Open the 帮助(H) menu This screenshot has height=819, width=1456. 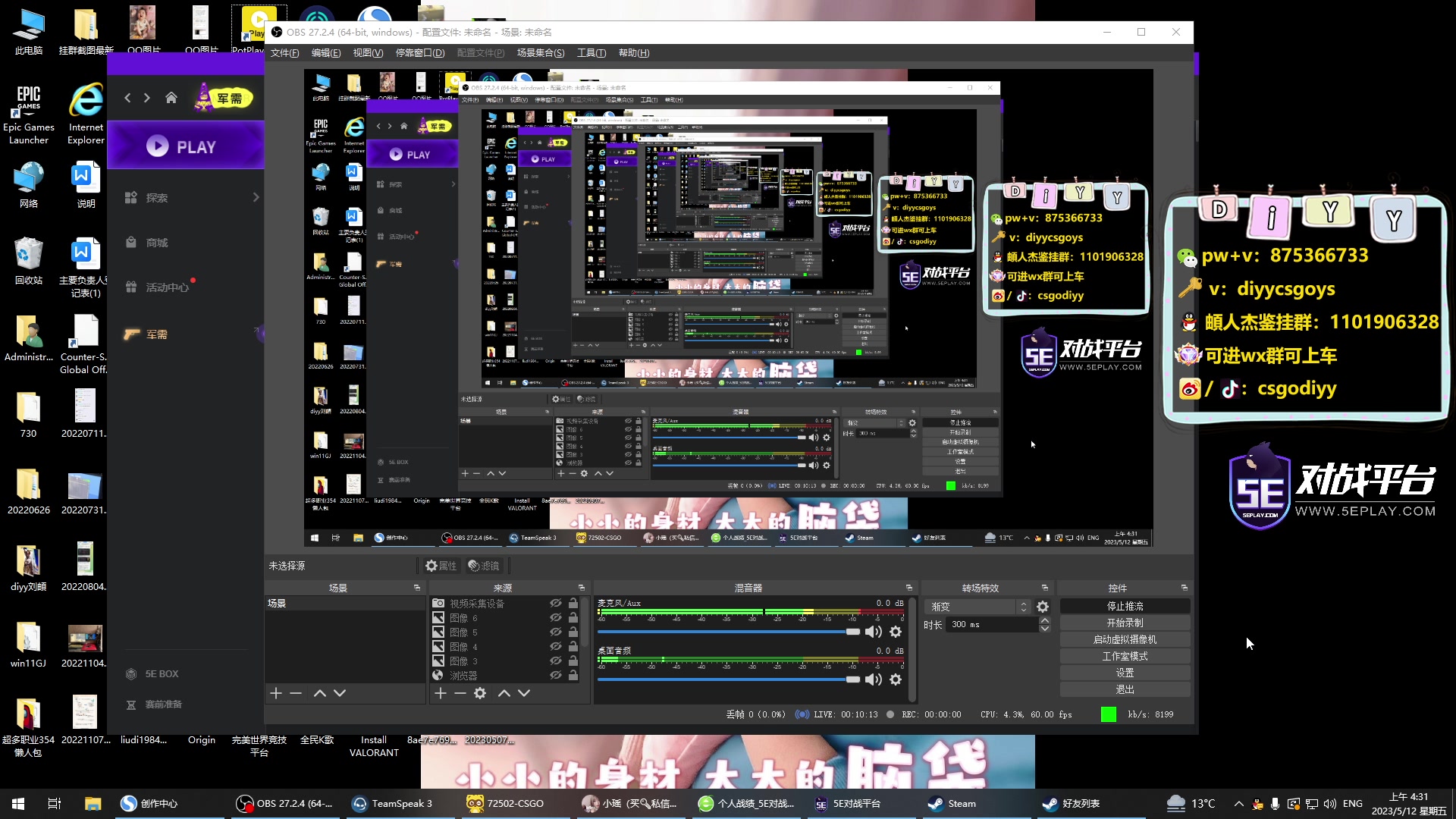[x=634, y=53]
